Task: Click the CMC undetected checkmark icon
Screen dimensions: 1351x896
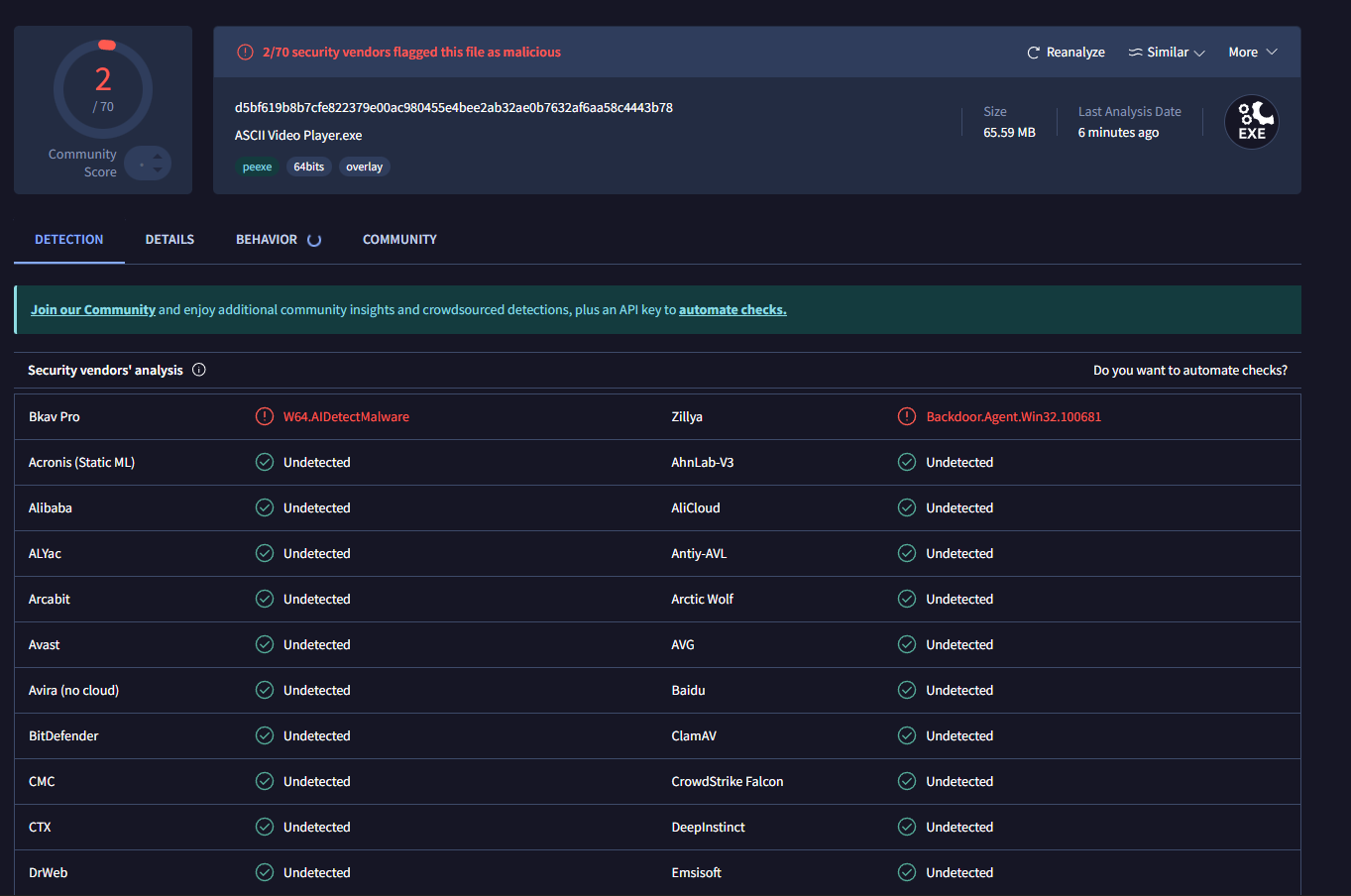Action: pos(265,781)
